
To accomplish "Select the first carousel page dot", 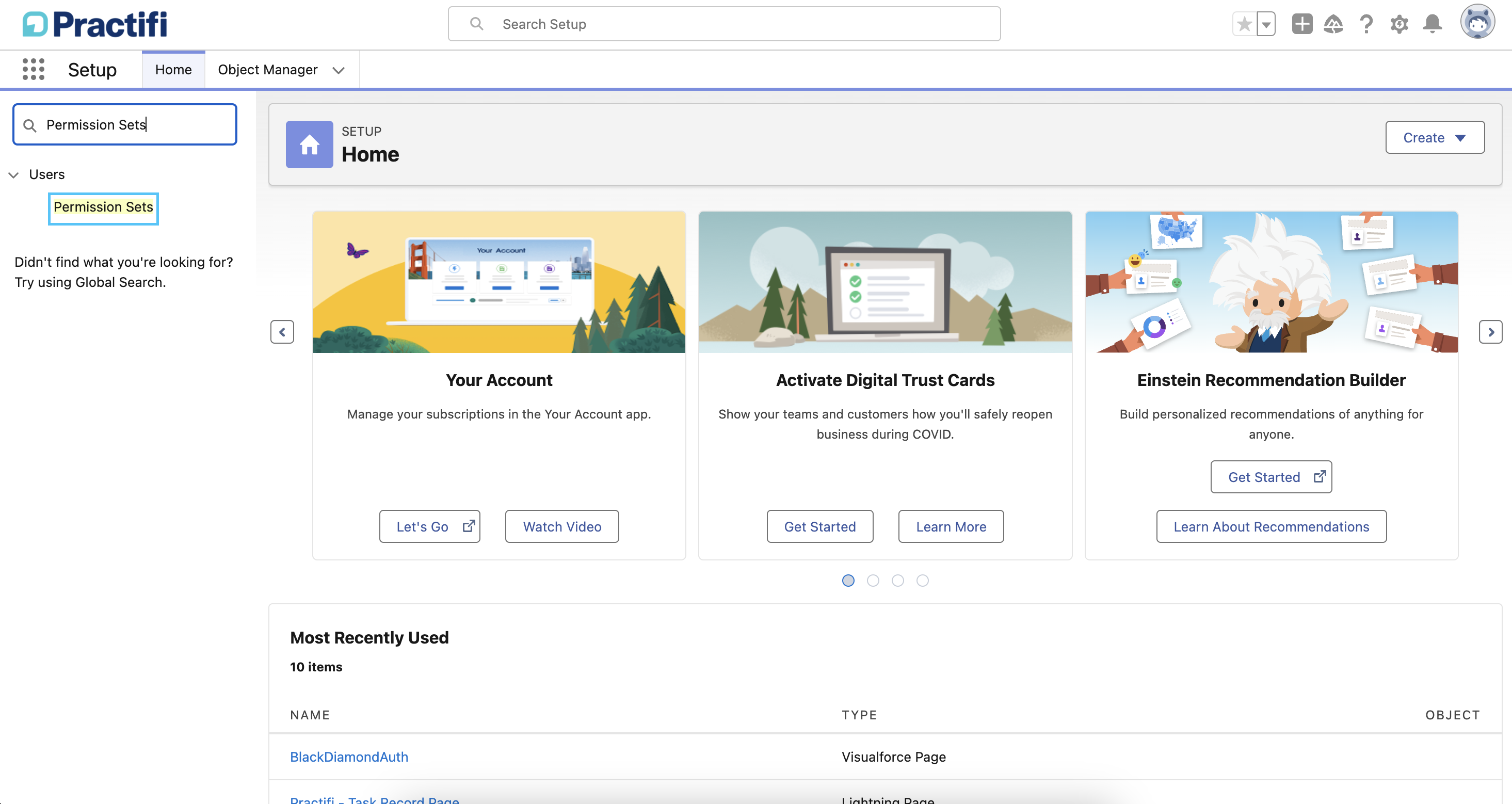I will 848,581.
